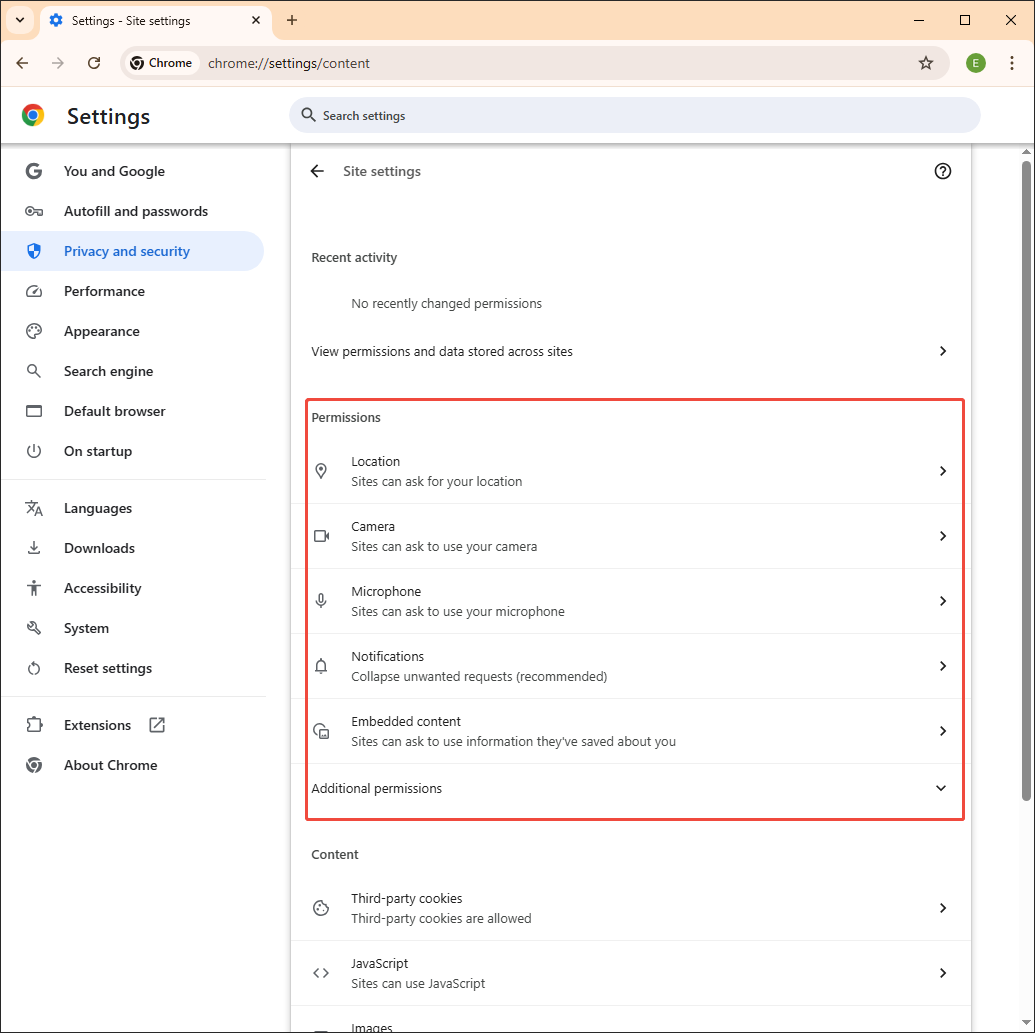Expand Additional permissions section
This screenshot has height=1033, width=1035.
940,788
